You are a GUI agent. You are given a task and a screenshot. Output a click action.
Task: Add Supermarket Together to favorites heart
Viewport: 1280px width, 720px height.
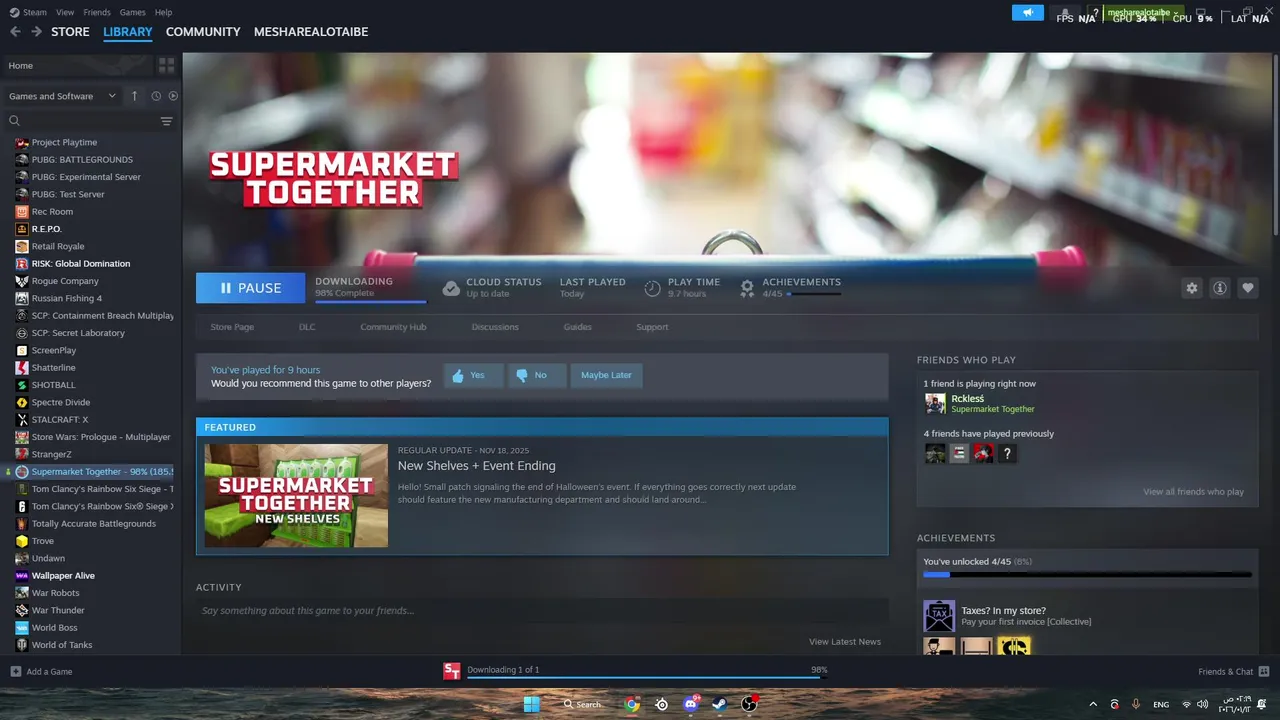click(1247, 288)
